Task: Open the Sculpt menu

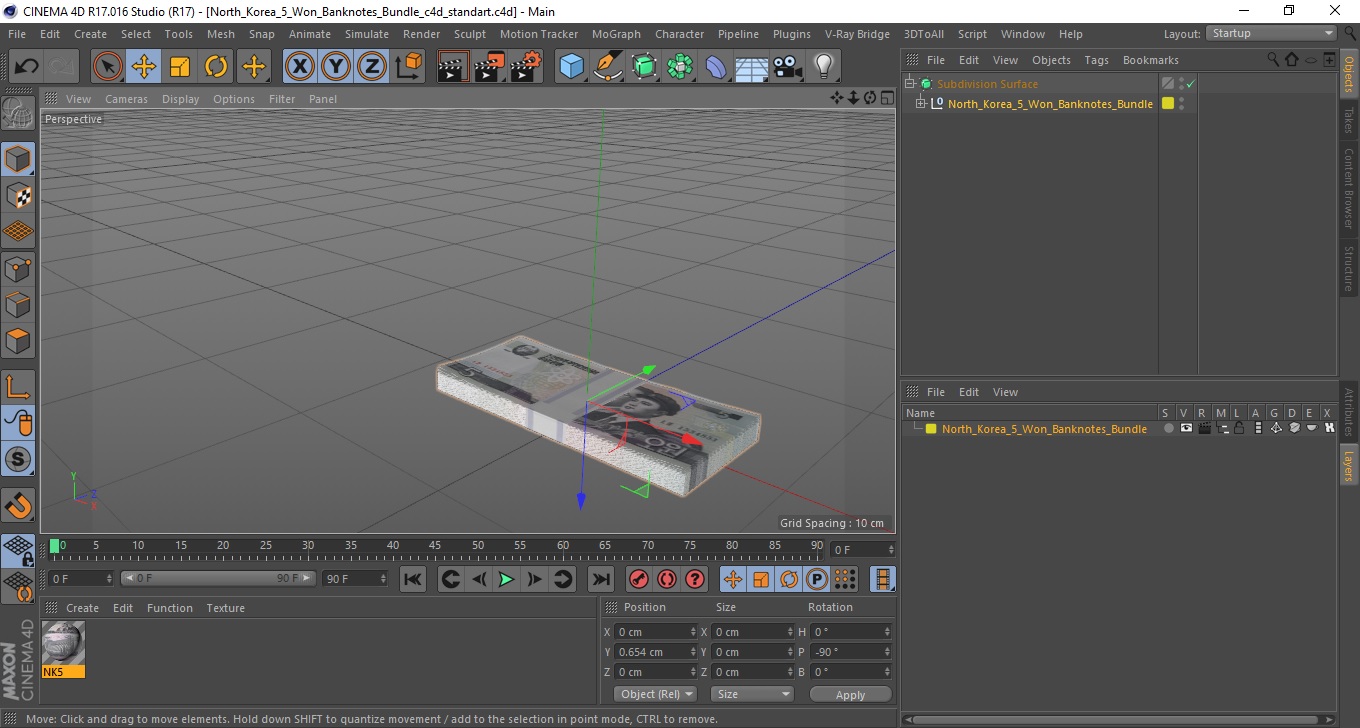Action: pyautogui.click(x=470, y=34)
